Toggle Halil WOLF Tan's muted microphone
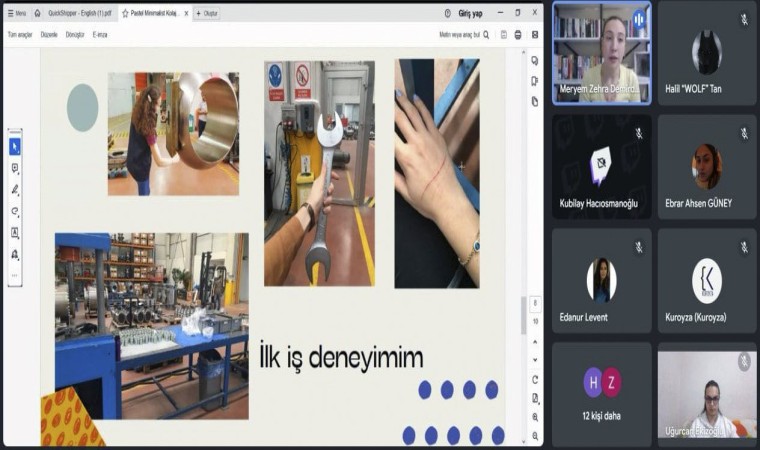760x450 pixels. [743, 19]
